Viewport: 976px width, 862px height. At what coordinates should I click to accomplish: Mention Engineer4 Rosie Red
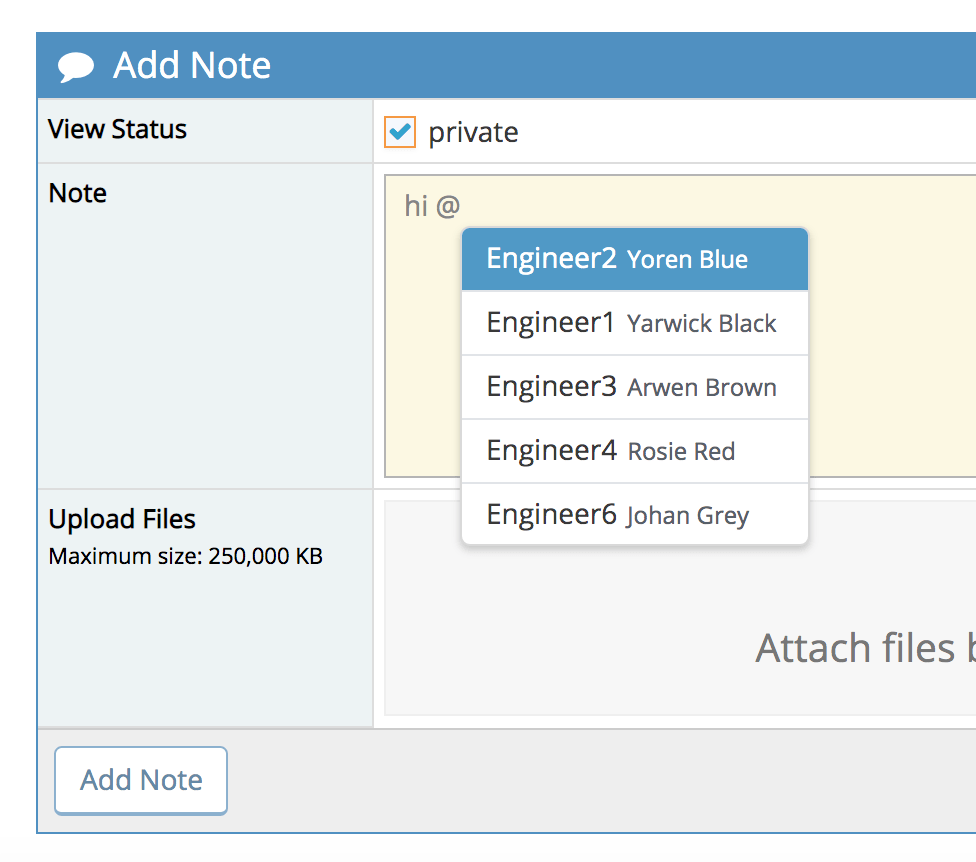tap(634, 451)
